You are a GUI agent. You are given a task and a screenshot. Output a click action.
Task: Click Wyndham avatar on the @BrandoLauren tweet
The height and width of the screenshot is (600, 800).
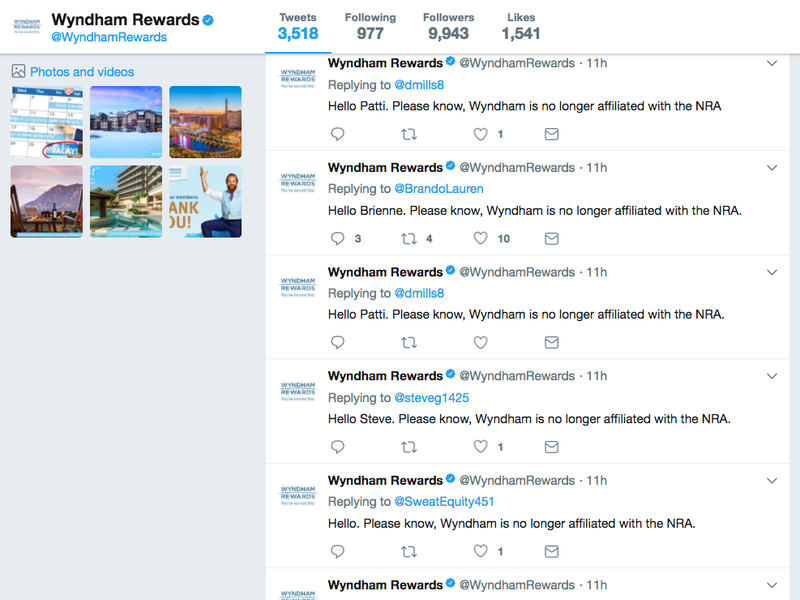click(298, 183)
